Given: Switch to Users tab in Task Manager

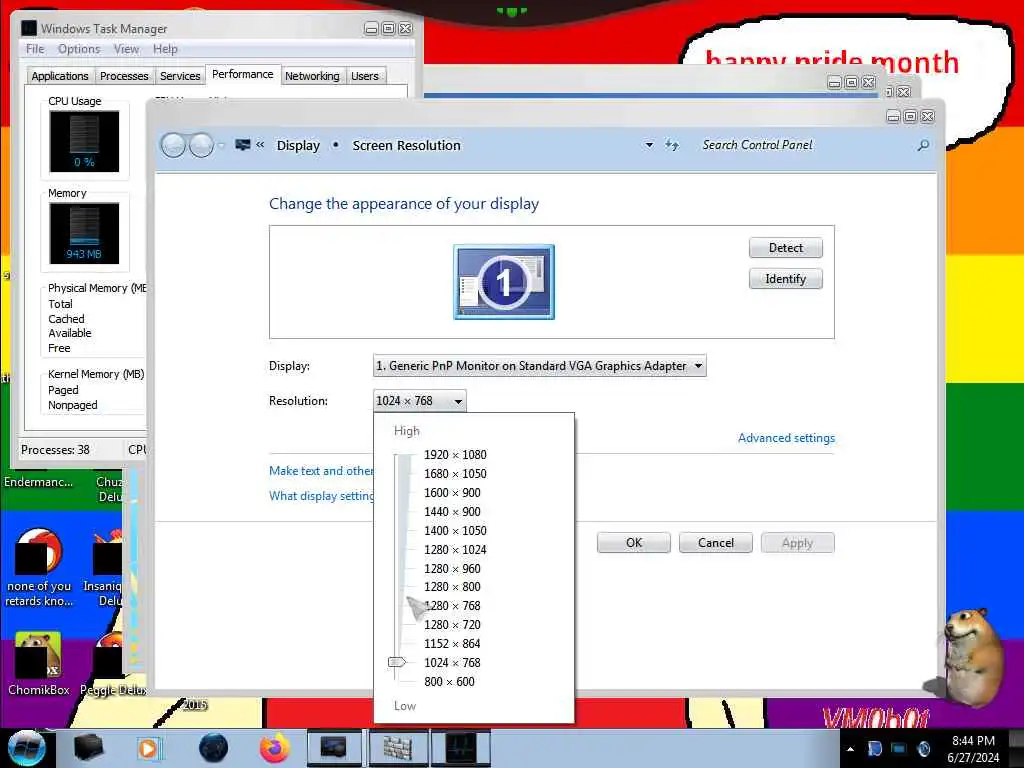Looking at the screenshot, I should point(365,76).
